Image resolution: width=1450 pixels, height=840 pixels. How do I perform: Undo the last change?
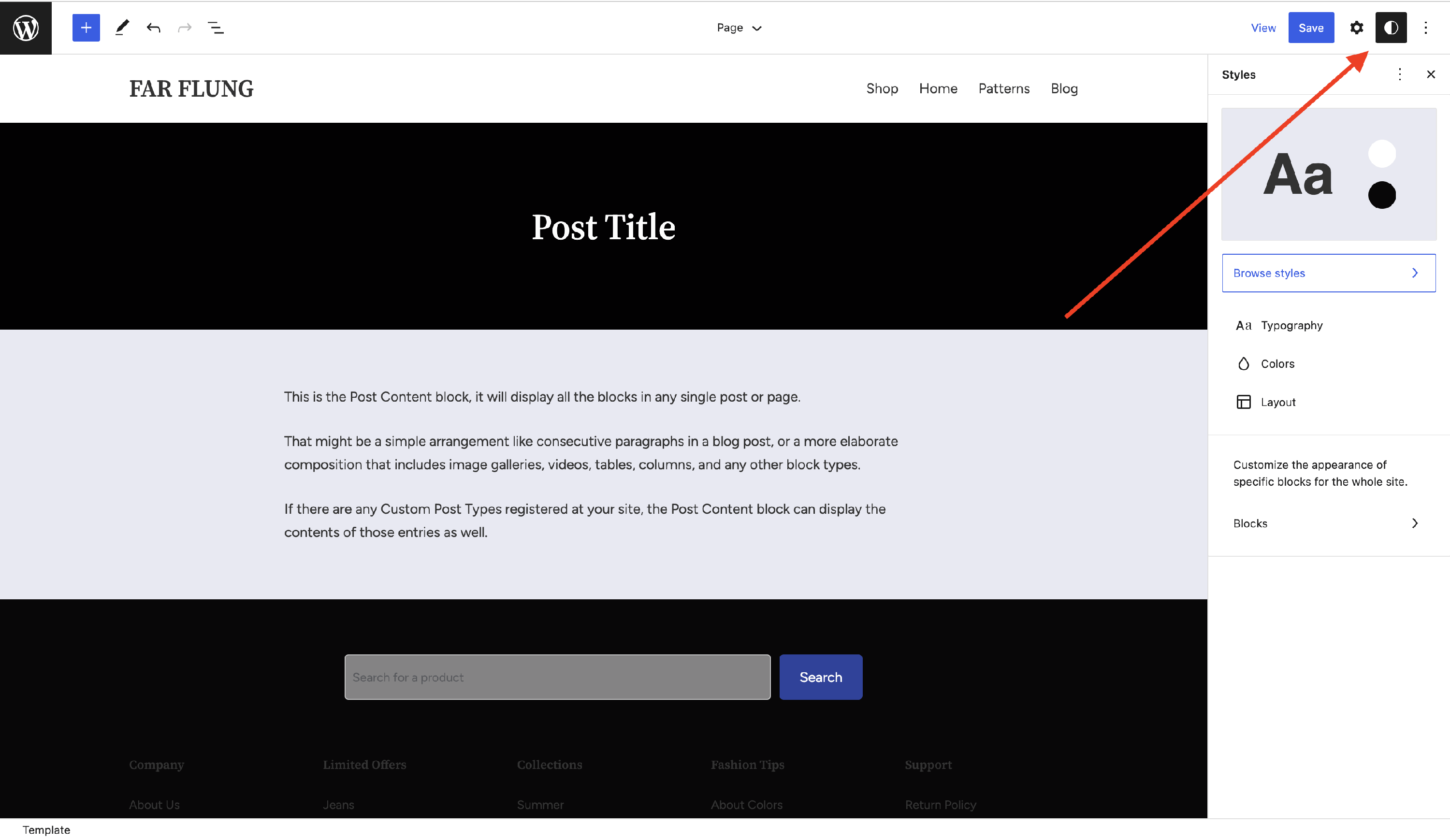coord(153,28)
